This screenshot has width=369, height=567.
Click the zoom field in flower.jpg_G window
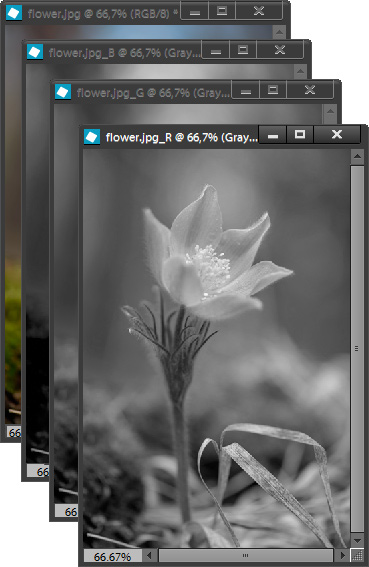point(66,511)
